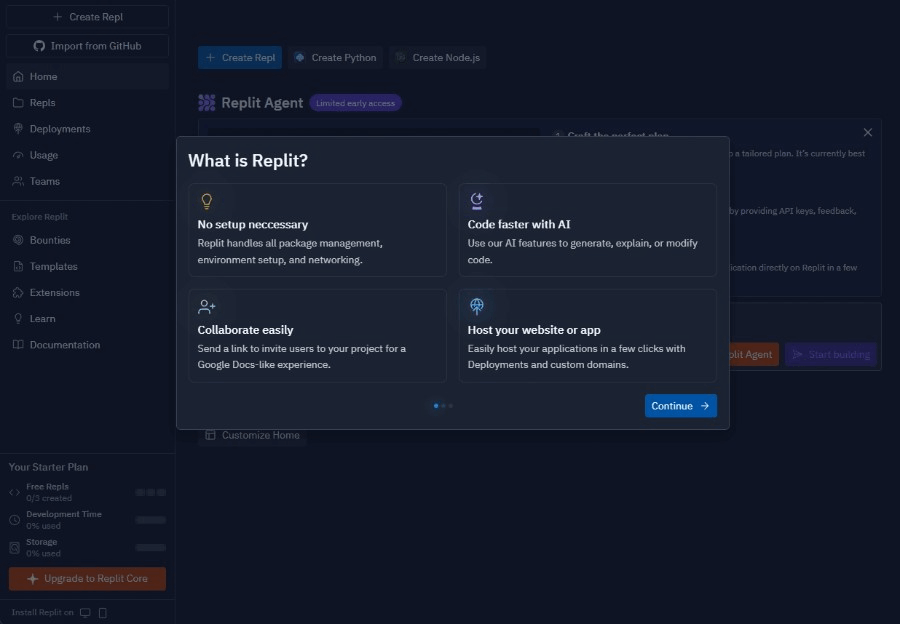Click the Replit Agent logo icon
Viewport: 900px width, 624px height.
pos(207,103)
